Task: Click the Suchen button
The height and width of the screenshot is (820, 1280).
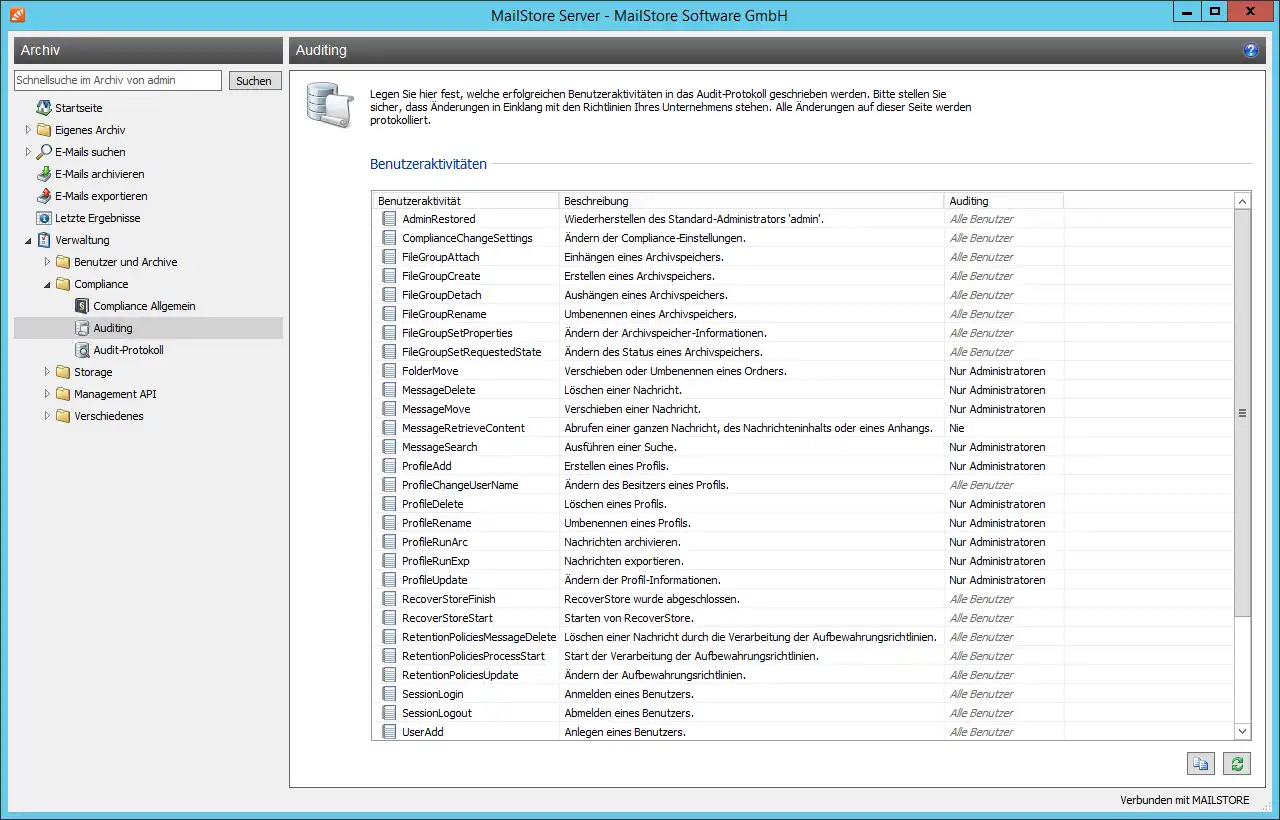Action: (x=254, y=81)
